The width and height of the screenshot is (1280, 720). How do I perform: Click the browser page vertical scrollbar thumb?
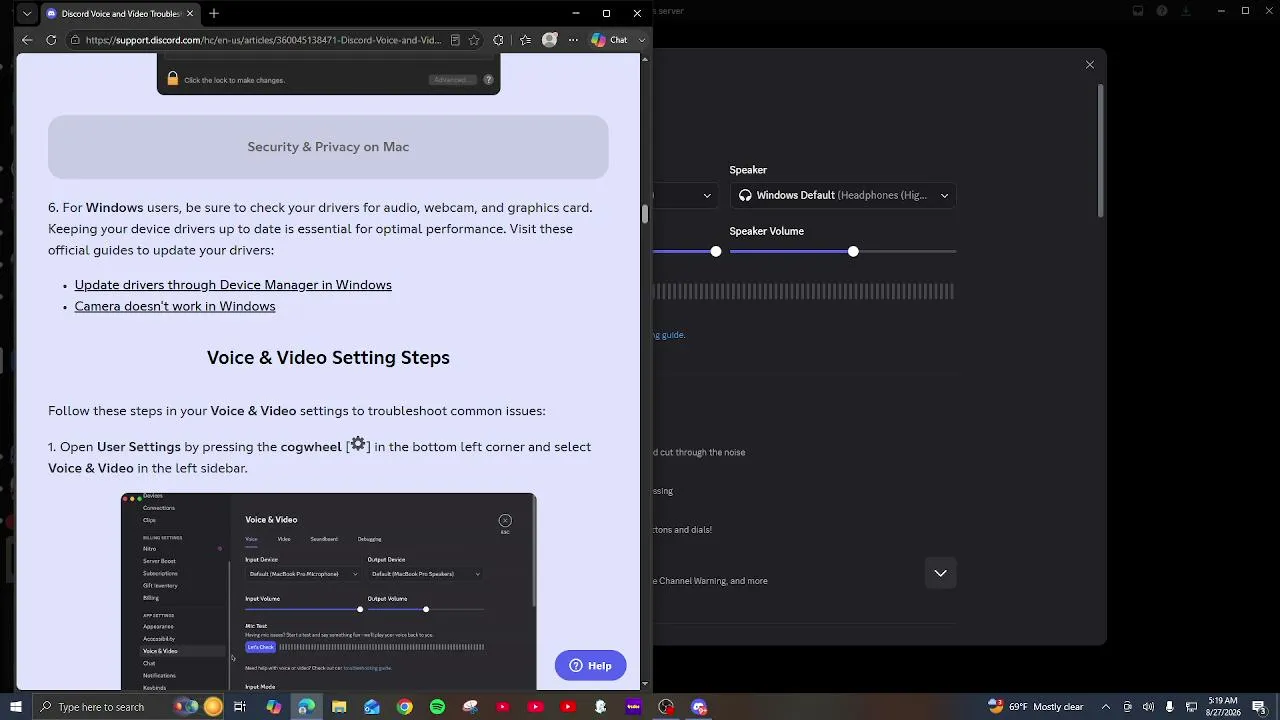click(645, 214)
